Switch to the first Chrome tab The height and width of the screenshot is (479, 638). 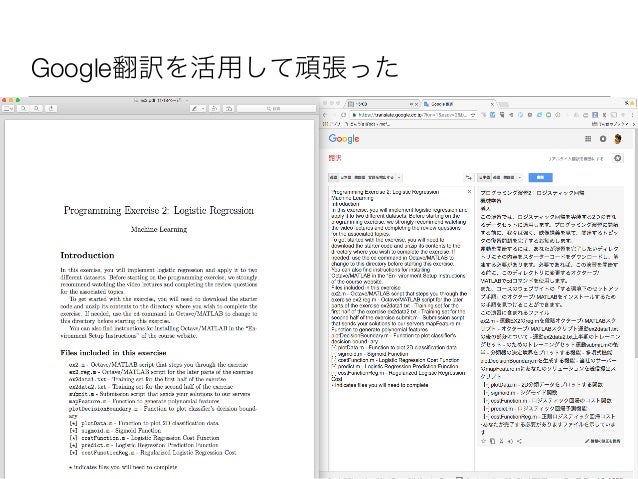click(x=381, y=104)
